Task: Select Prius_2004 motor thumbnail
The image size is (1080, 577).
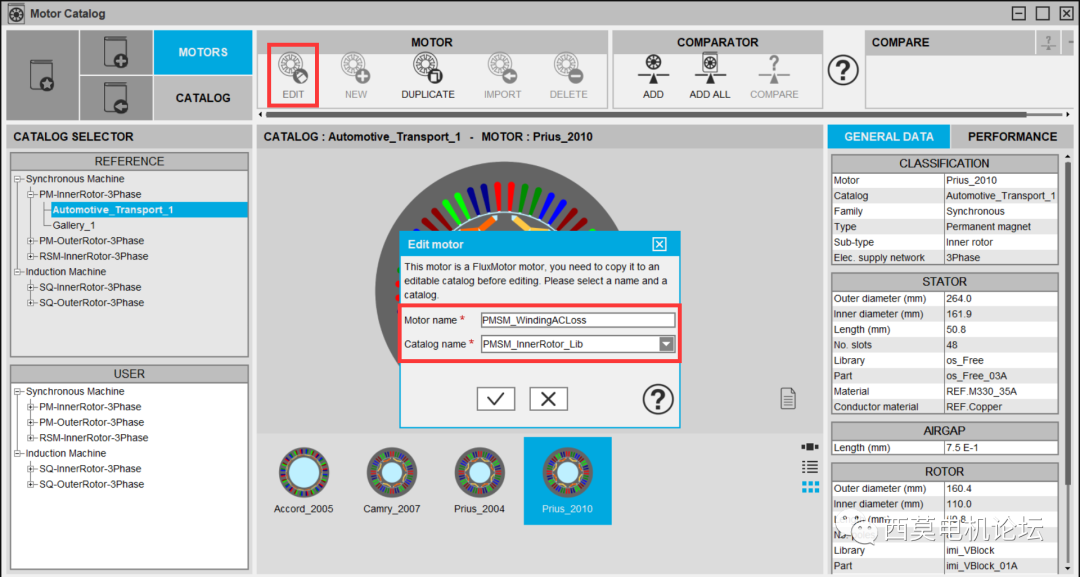Action: click(x=479, y=481)
